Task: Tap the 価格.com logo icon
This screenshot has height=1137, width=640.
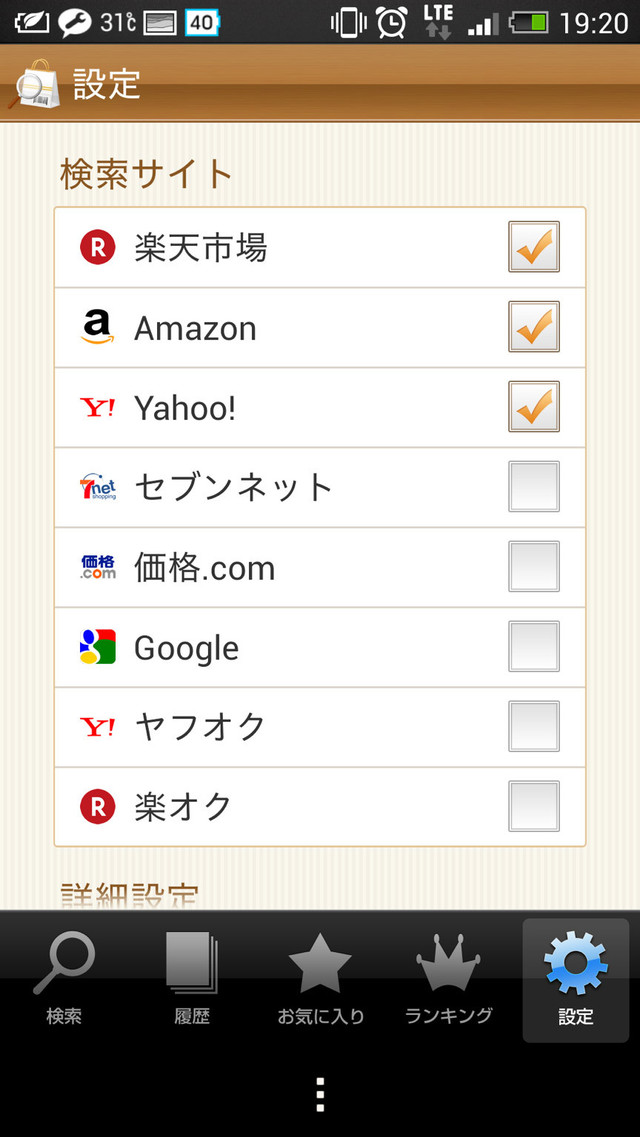Action: [98, 567]
